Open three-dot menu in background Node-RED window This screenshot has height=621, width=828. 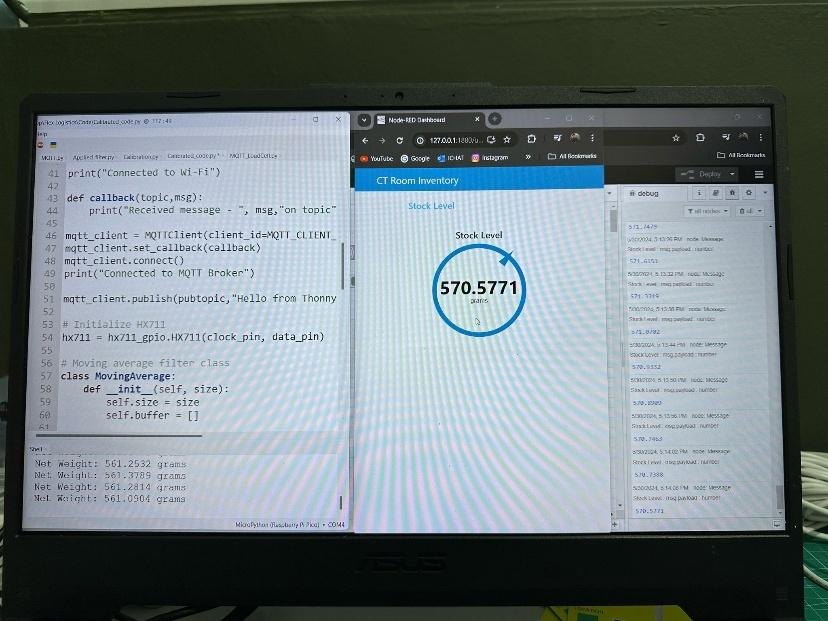click(x=760, y=137)
